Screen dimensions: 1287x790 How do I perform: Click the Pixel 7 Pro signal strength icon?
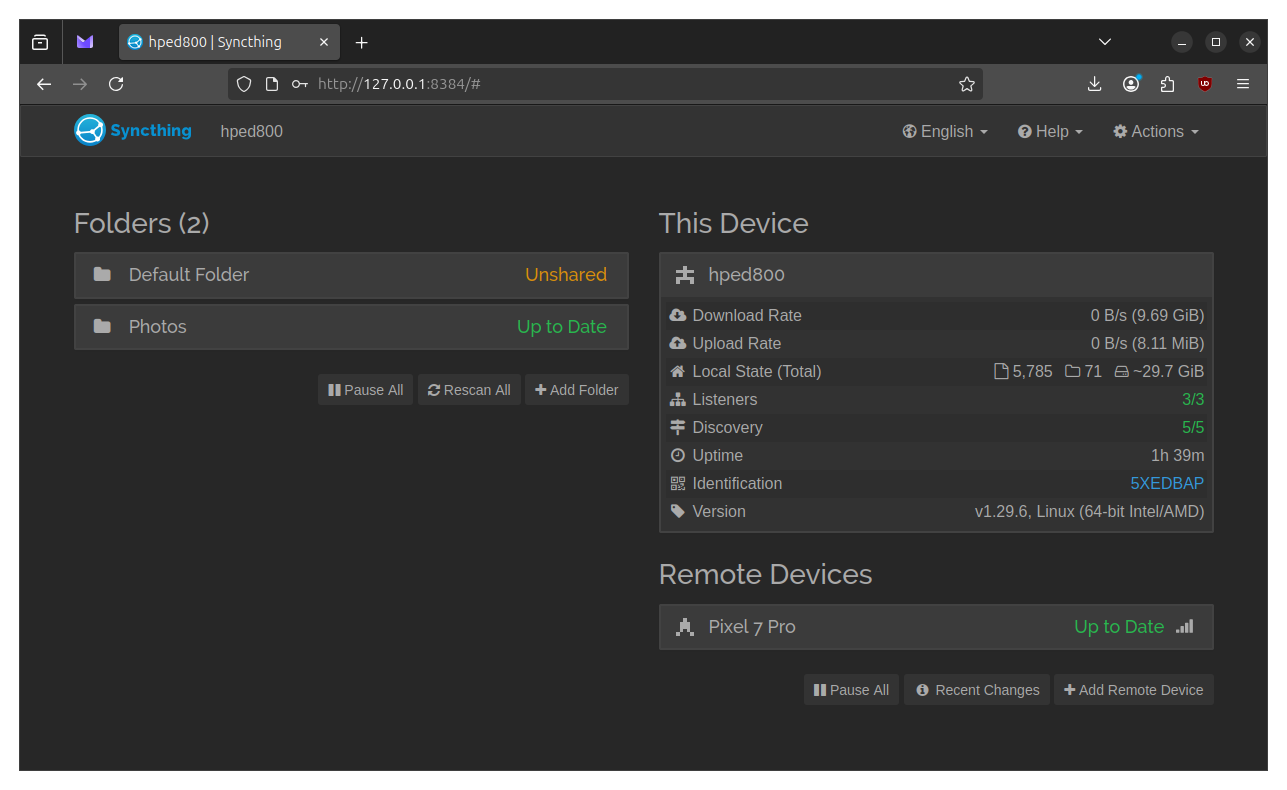pos(1185,627)
